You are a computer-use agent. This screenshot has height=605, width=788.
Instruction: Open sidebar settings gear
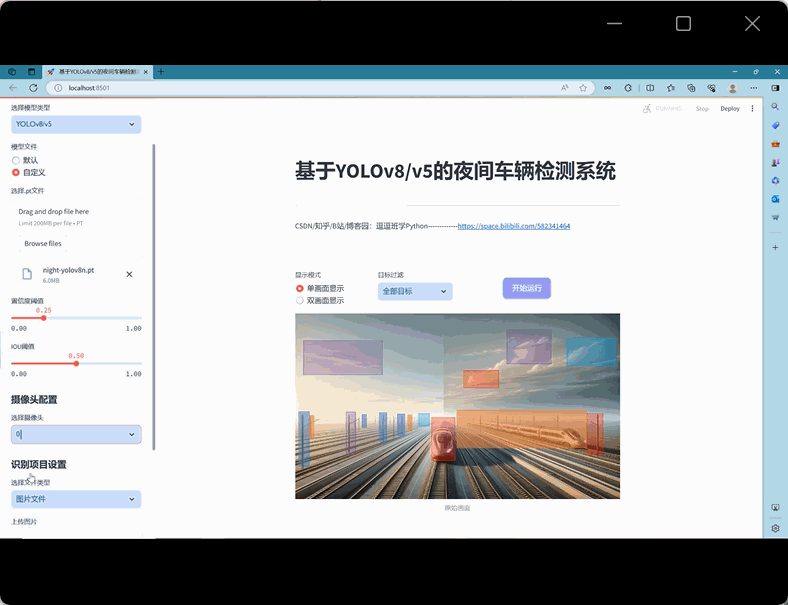(775, 528)
